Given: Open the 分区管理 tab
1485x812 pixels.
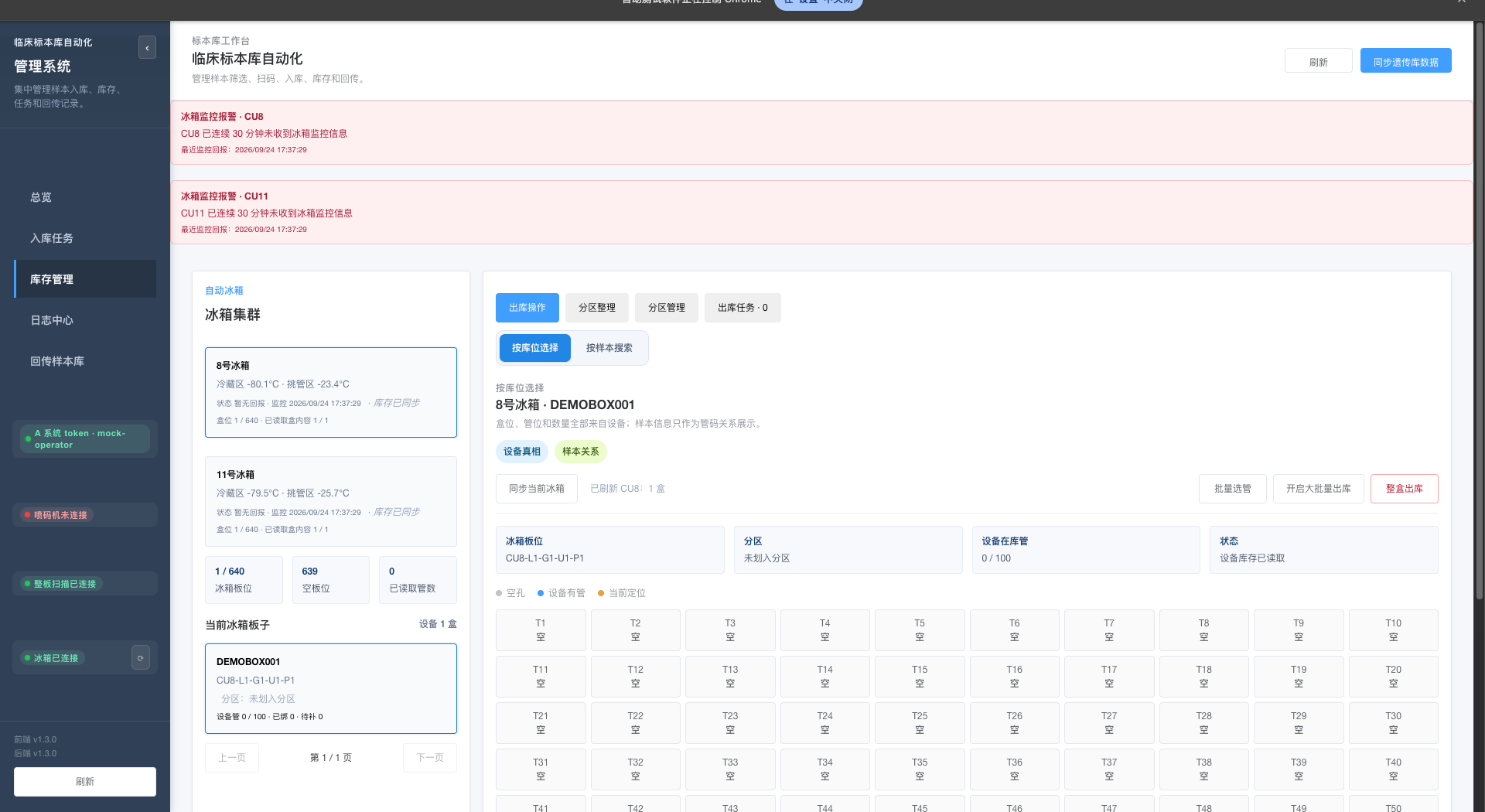Looking at the screenshot, I should point(667,308).
